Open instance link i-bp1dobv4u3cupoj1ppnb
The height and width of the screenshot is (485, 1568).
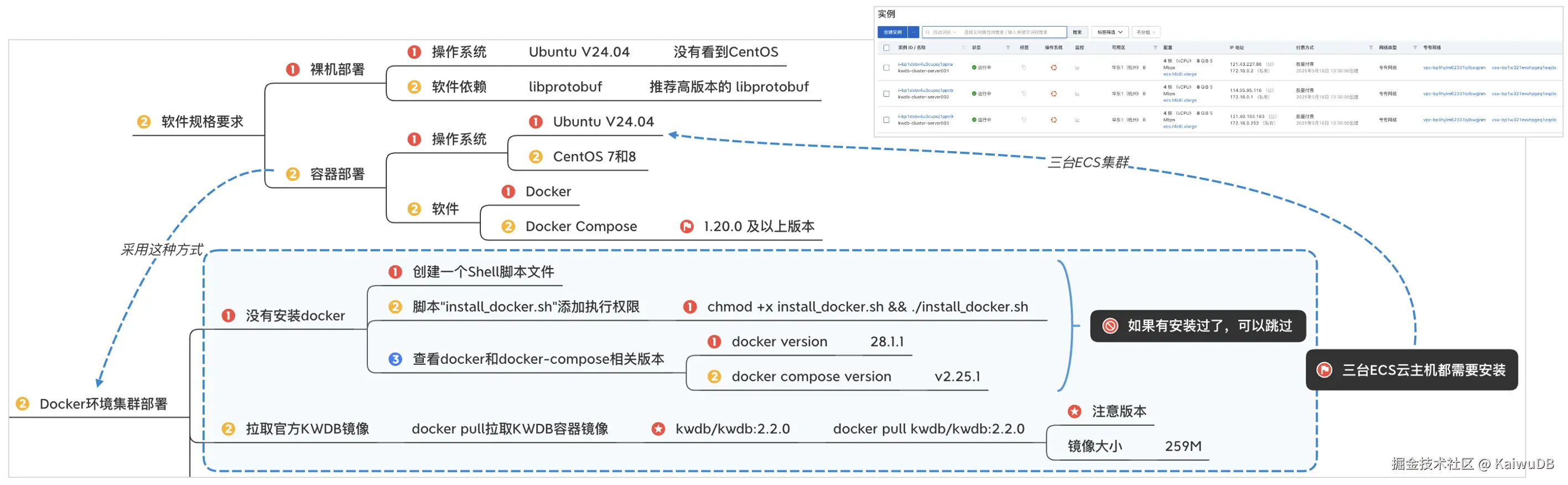(925, 90)
